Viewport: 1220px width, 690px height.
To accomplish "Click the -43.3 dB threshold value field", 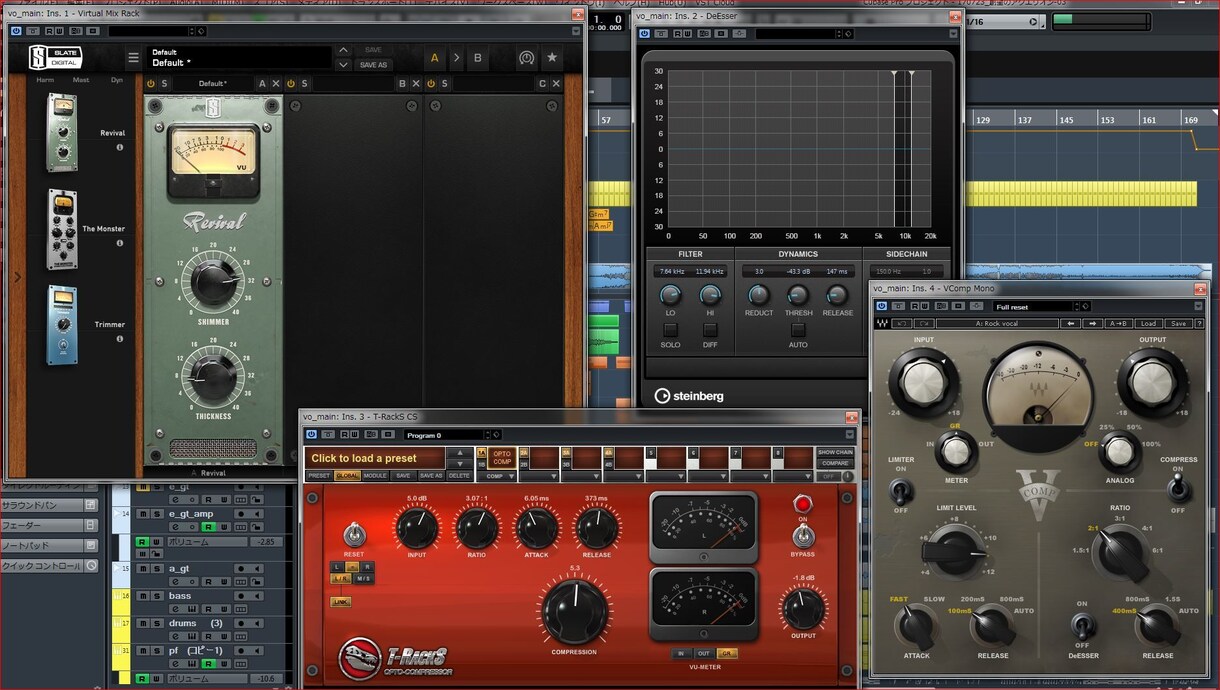I will tap(798, 271).
